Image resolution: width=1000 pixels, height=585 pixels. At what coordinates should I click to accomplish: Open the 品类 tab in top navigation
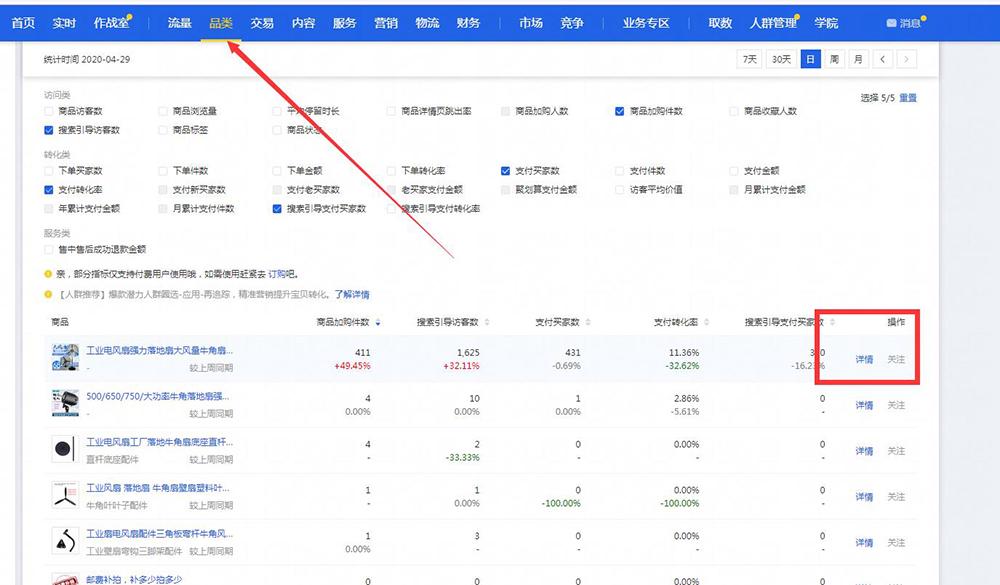click(221, 23)
